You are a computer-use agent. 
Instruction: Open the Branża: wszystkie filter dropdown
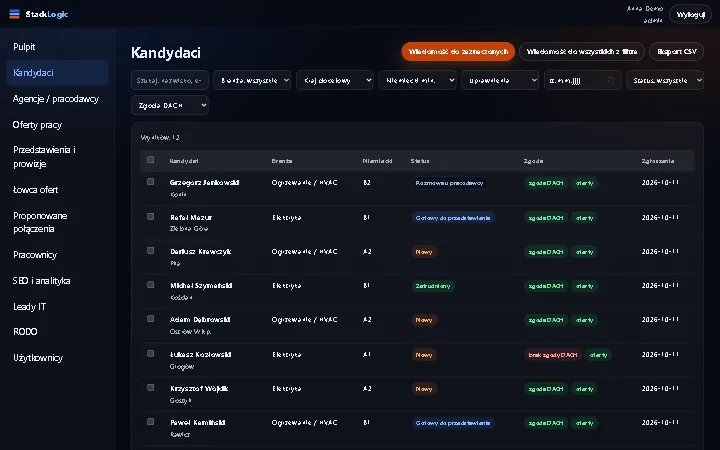point(252,80)
